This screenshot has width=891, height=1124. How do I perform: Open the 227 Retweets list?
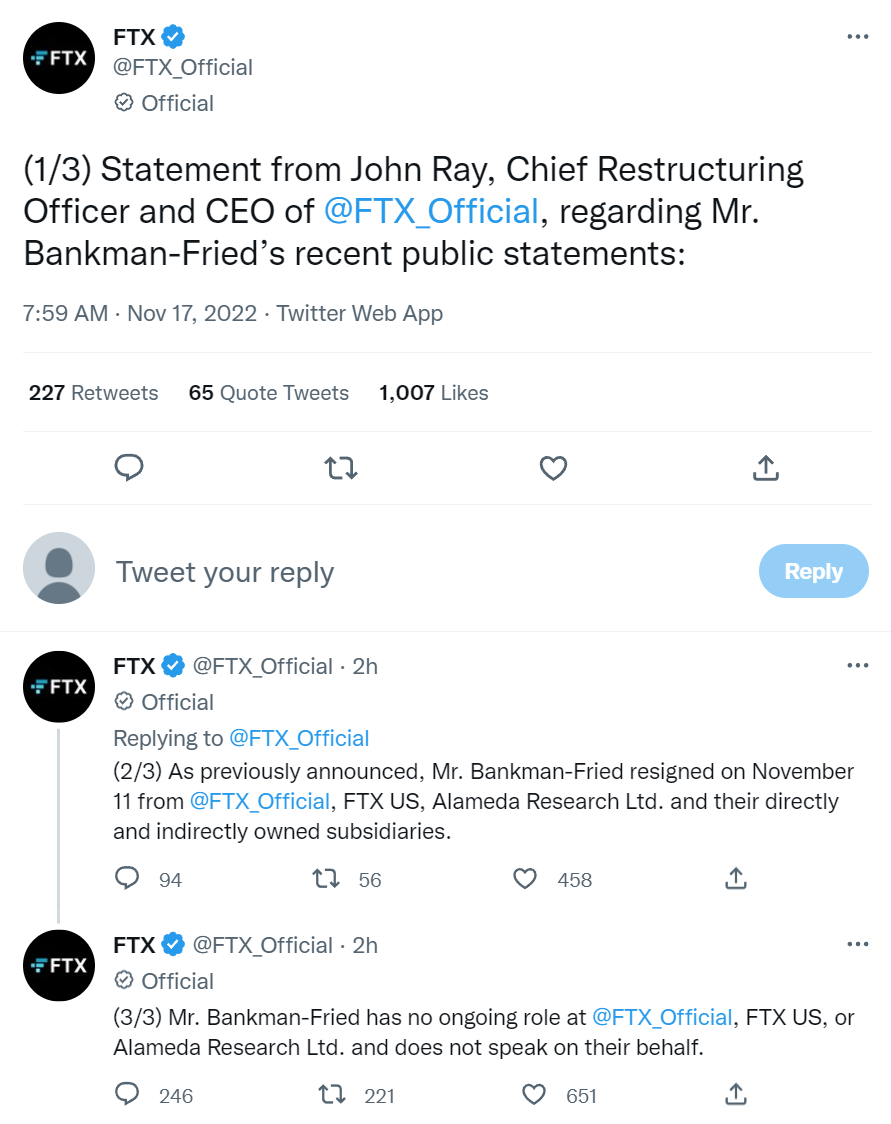pyautogui.click(x=93, y=393)
